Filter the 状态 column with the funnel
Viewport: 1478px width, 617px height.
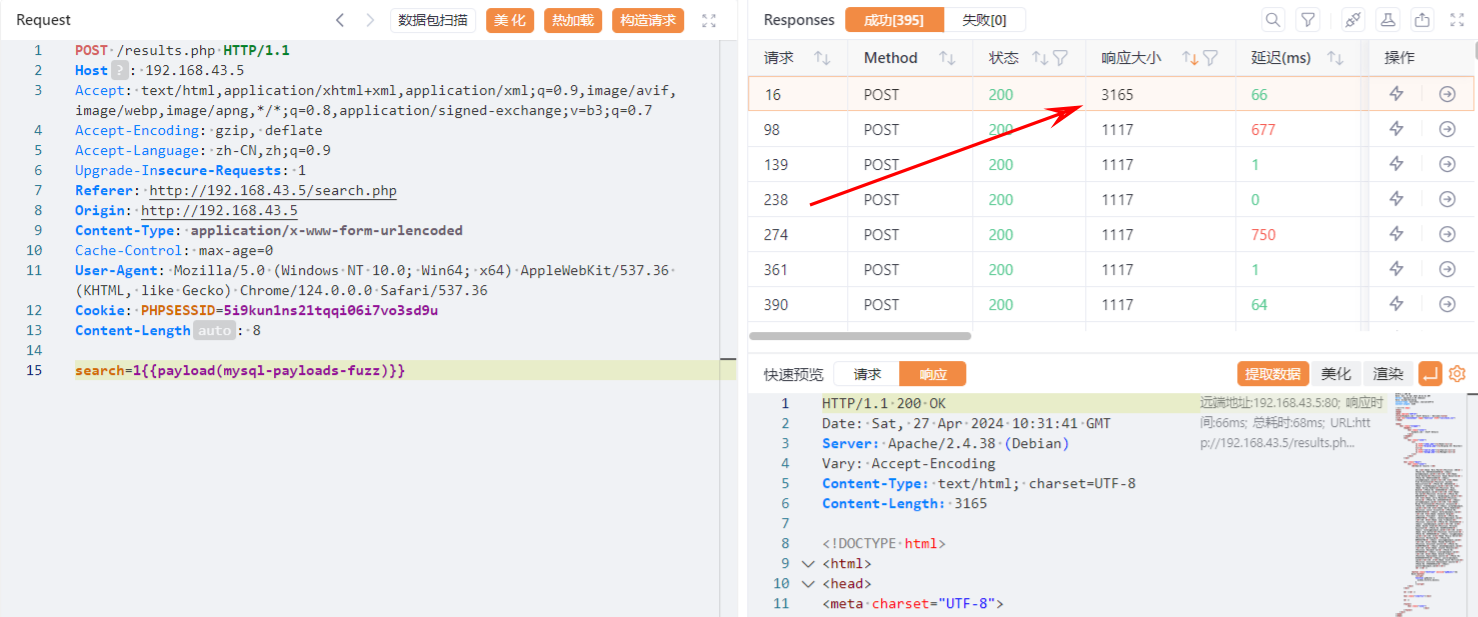pos(1060,58)
